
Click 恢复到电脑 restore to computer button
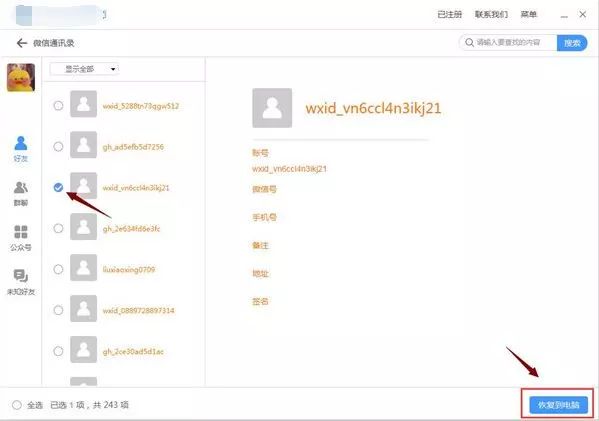pyautogui.click(x=558, y=405)
